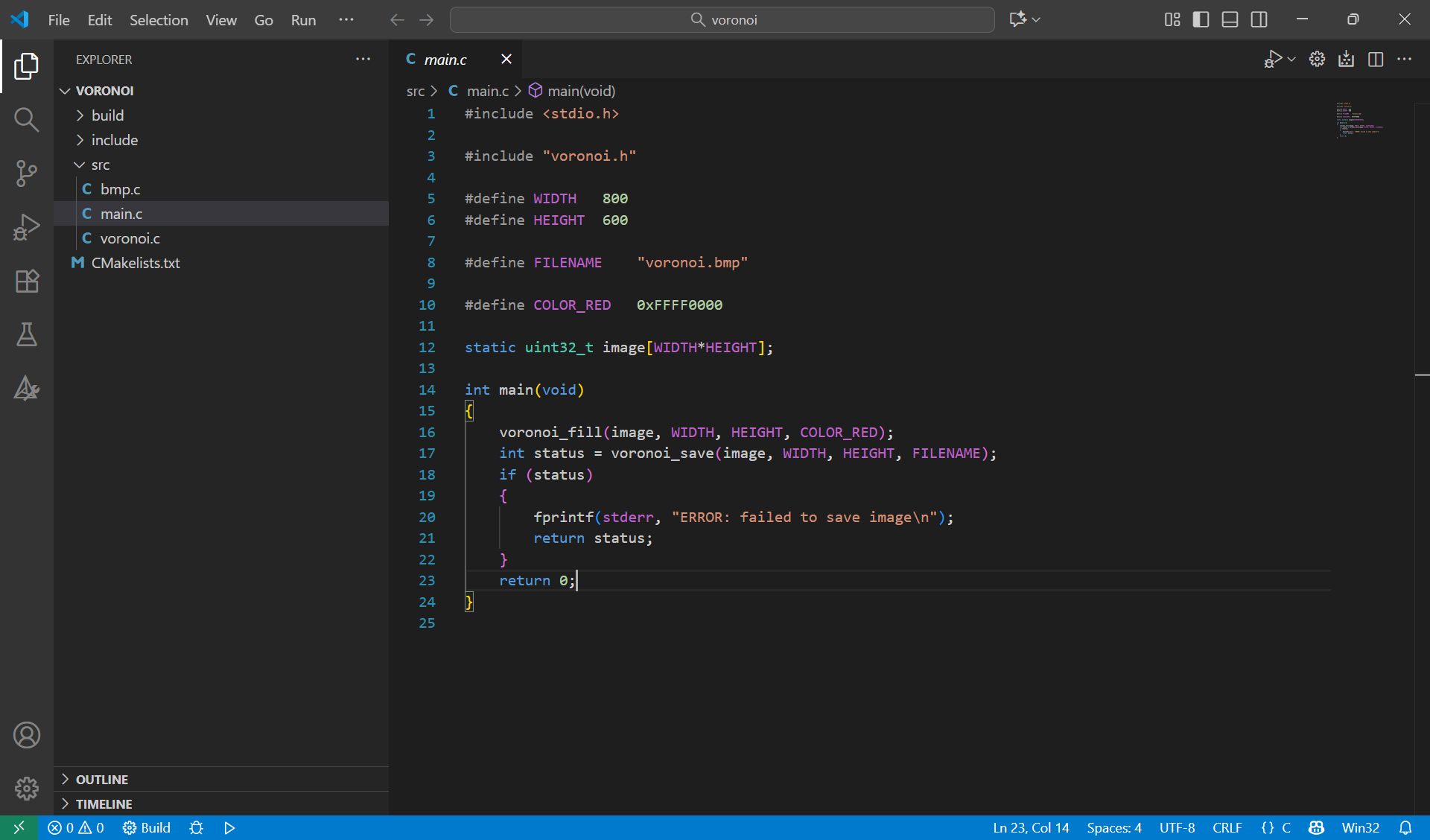This screenshot has height=840, width=1430.
Task: Open the Testing flask view
Action: (x=27, y=334)
